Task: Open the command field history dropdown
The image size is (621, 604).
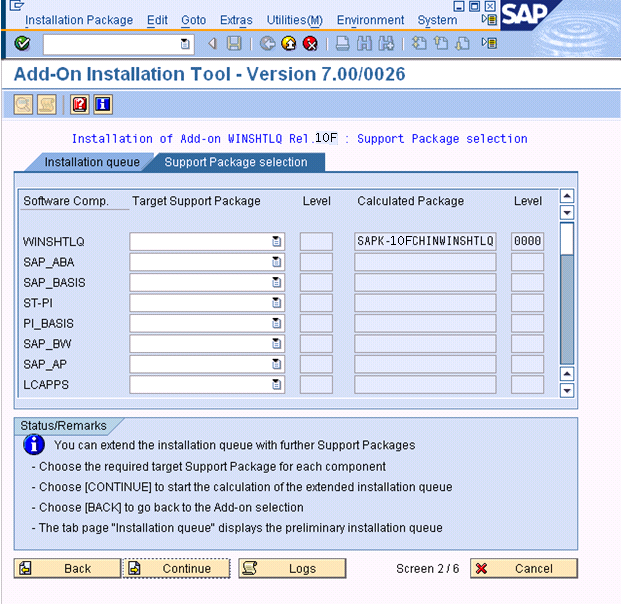Action: (x=185, y=44)
